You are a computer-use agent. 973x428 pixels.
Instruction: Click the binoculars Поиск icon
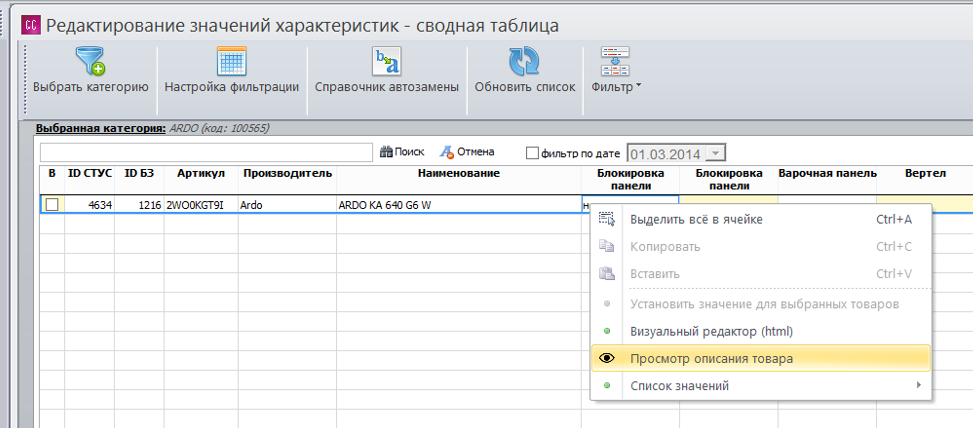click(x=387, y=151)
